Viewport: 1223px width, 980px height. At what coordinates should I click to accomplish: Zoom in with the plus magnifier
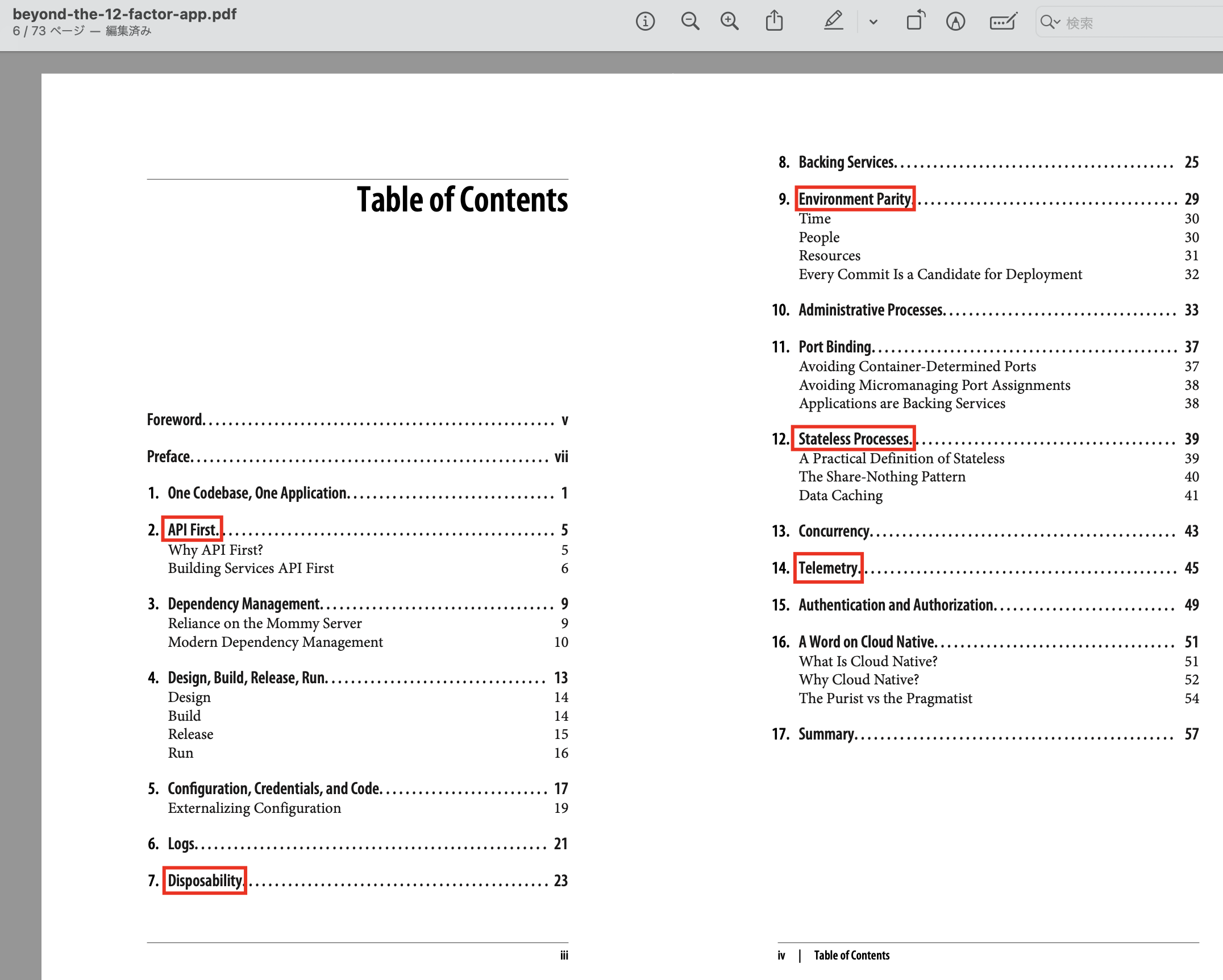[729, 22]
